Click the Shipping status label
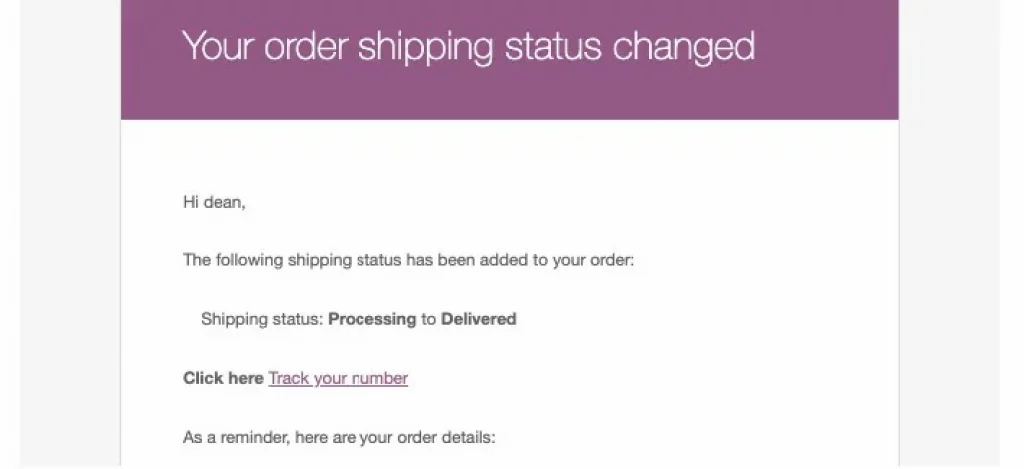1024x469 pixels. [x=262, y=319]
